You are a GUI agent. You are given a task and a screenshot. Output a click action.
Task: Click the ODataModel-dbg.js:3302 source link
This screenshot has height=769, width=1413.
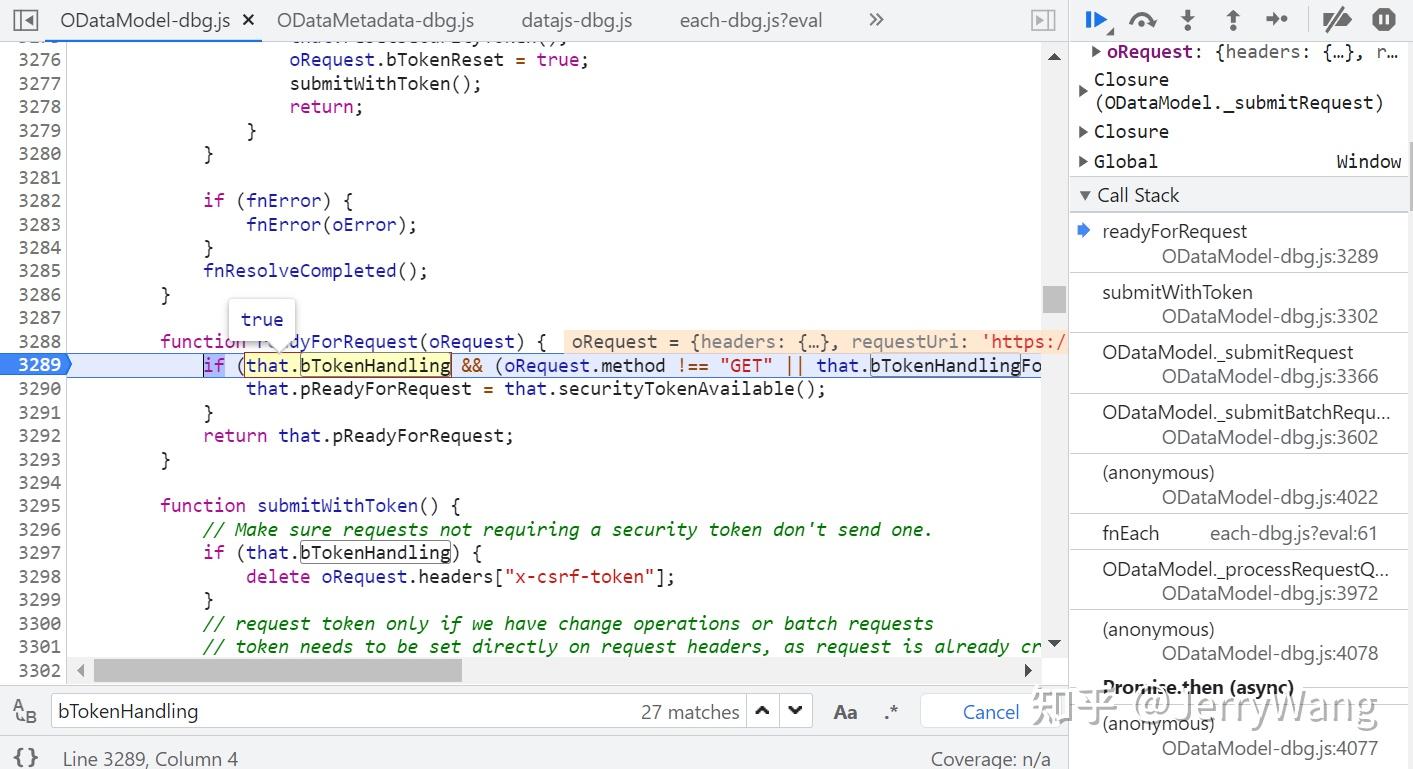click(x=1270, y=316)
